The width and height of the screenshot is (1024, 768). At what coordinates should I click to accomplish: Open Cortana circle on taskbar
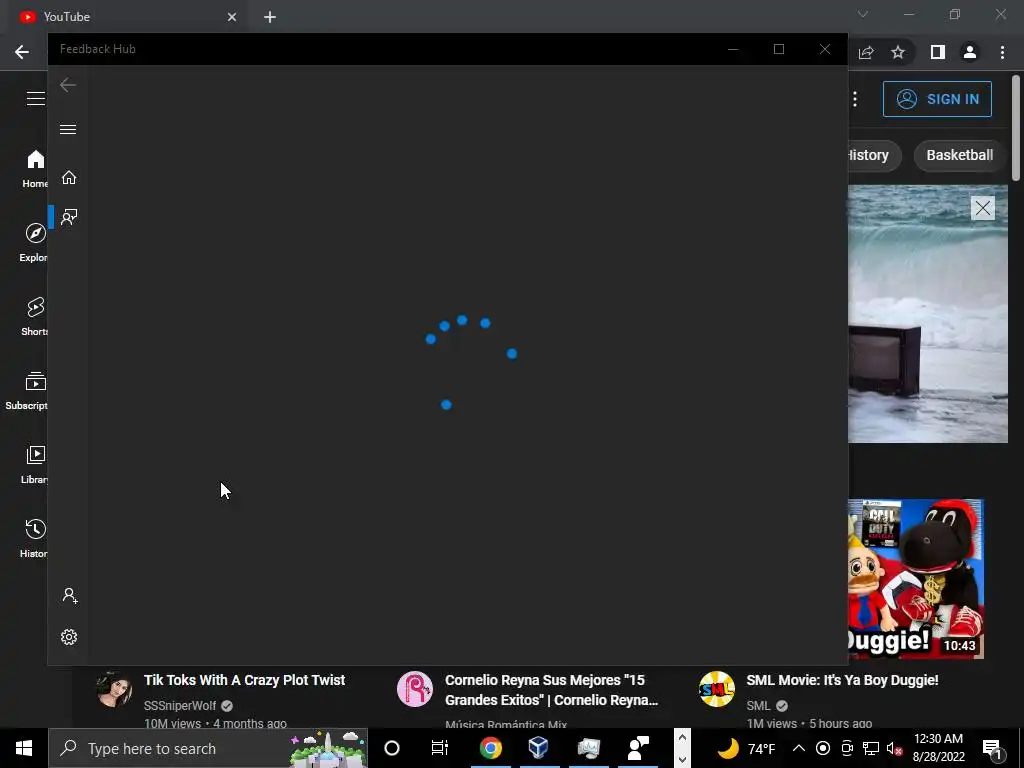click(x=392, y=748)
